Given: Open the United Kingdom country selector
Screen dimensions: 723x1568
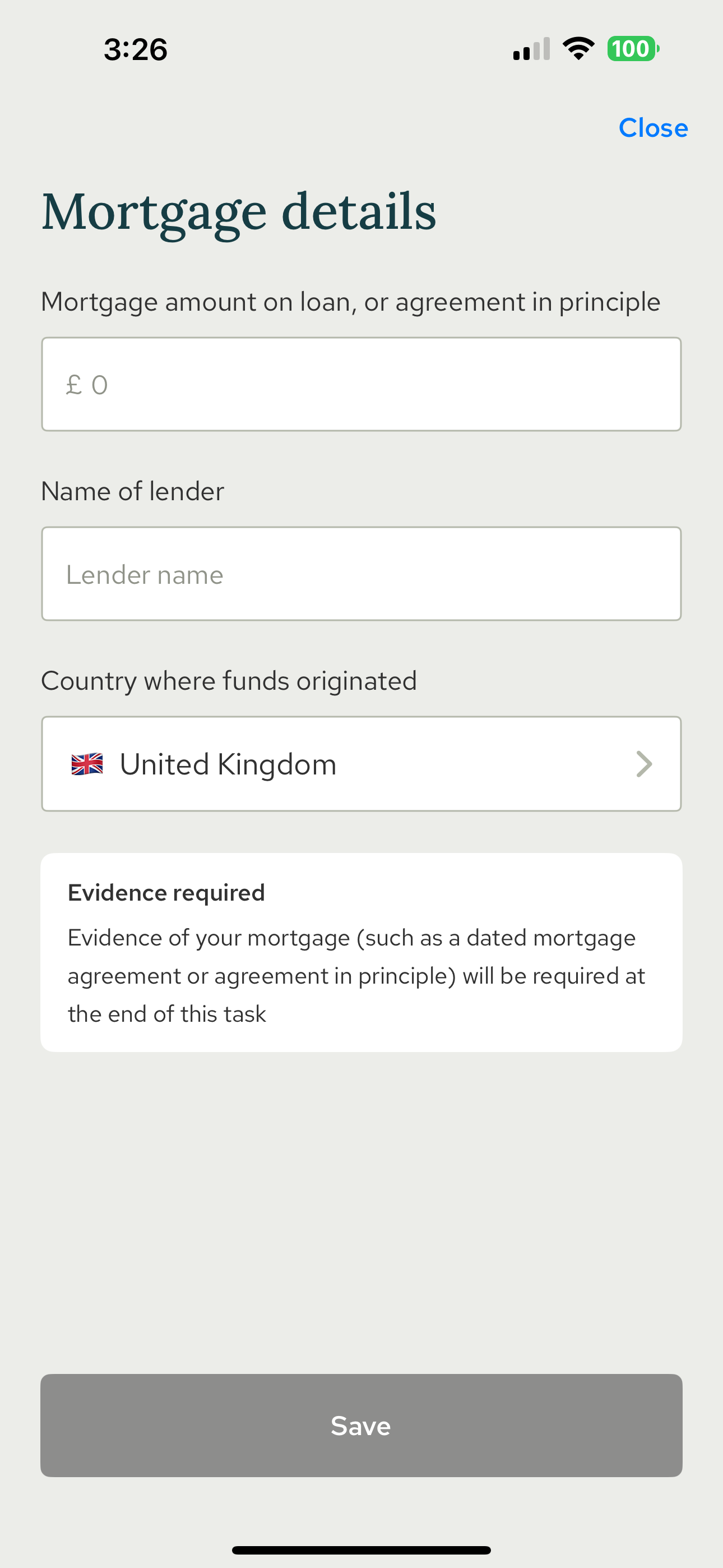Looking at the screenshot, I should click(x=361, y=764).
